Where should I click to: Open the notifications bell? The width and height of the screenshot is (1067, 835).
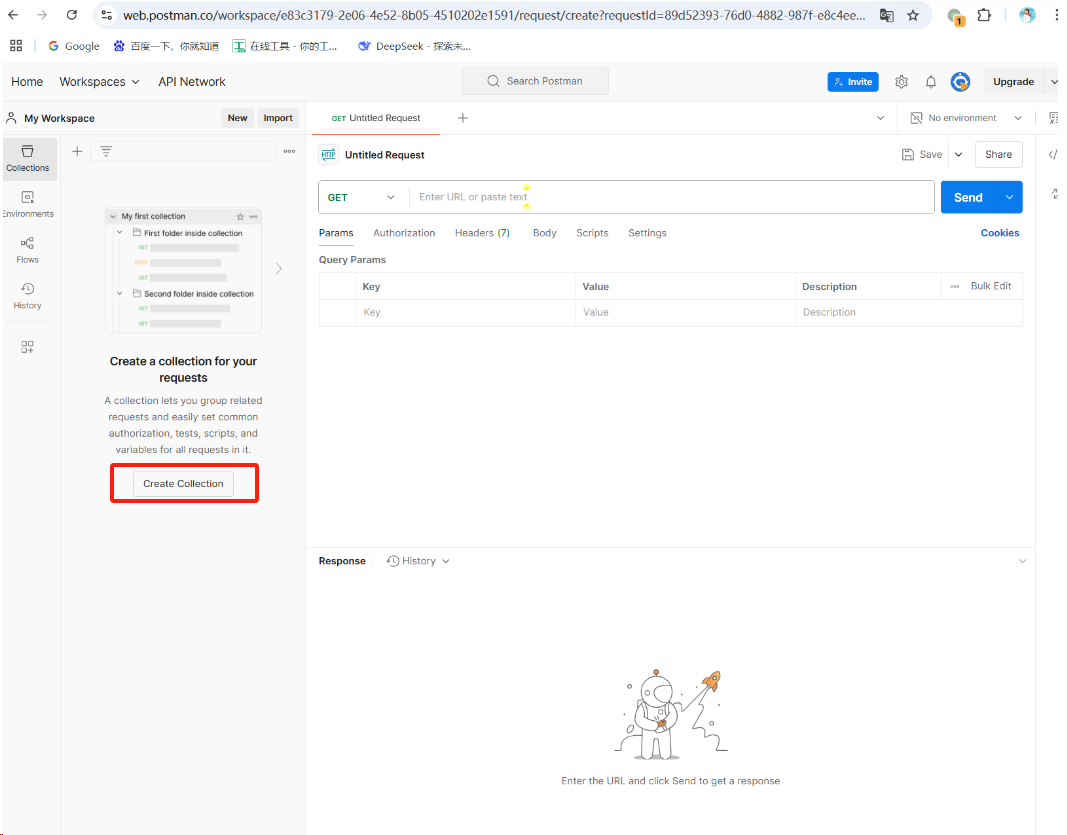tap(931, 82)
